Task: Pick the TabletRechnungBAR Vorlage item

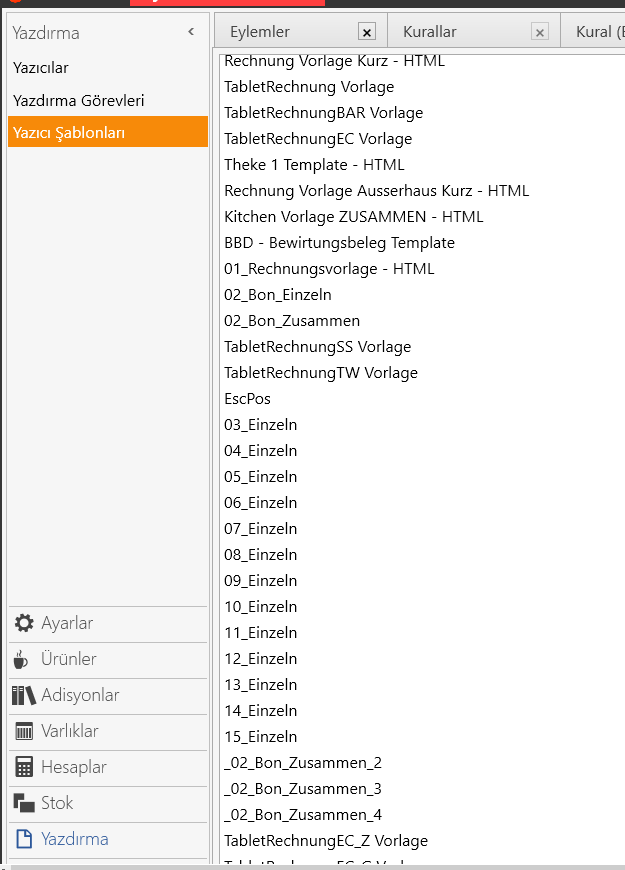Action: 323,113
